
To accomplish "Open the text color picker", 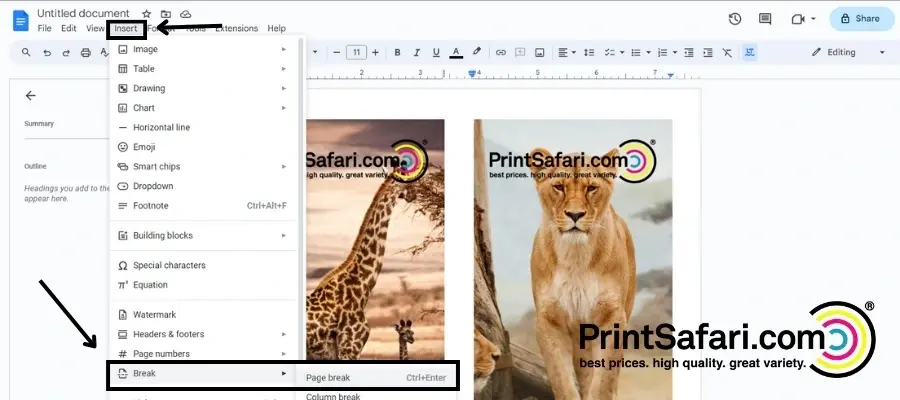I will [x=456, y=52].
